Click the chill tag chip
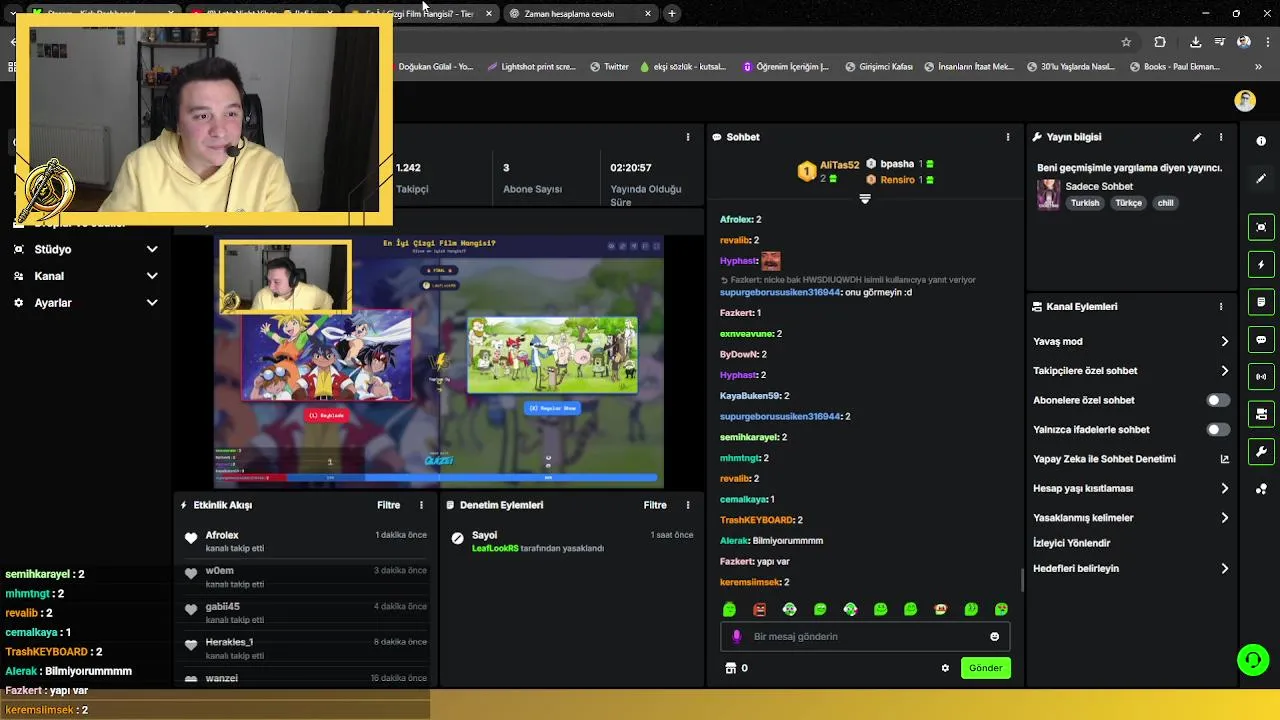 [1165, 203]
